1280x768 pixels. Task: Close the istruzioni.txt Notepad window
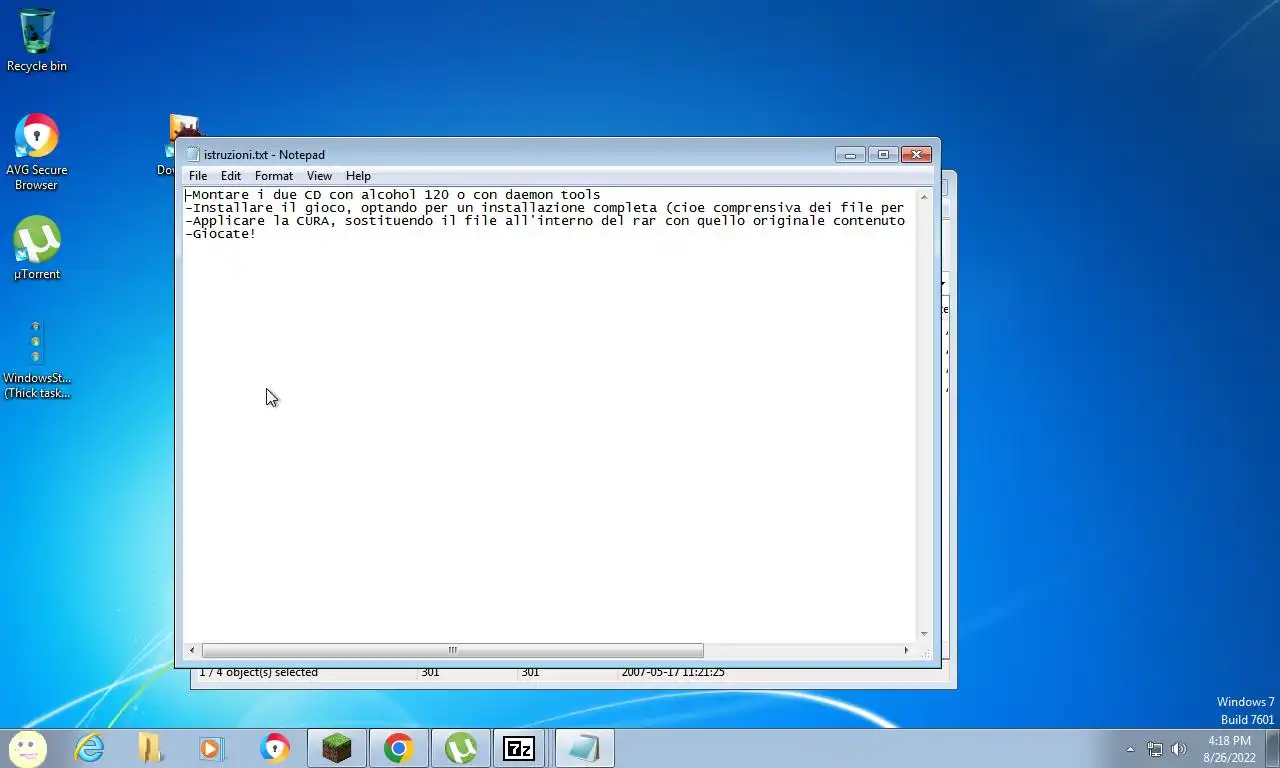pos(916,154)
